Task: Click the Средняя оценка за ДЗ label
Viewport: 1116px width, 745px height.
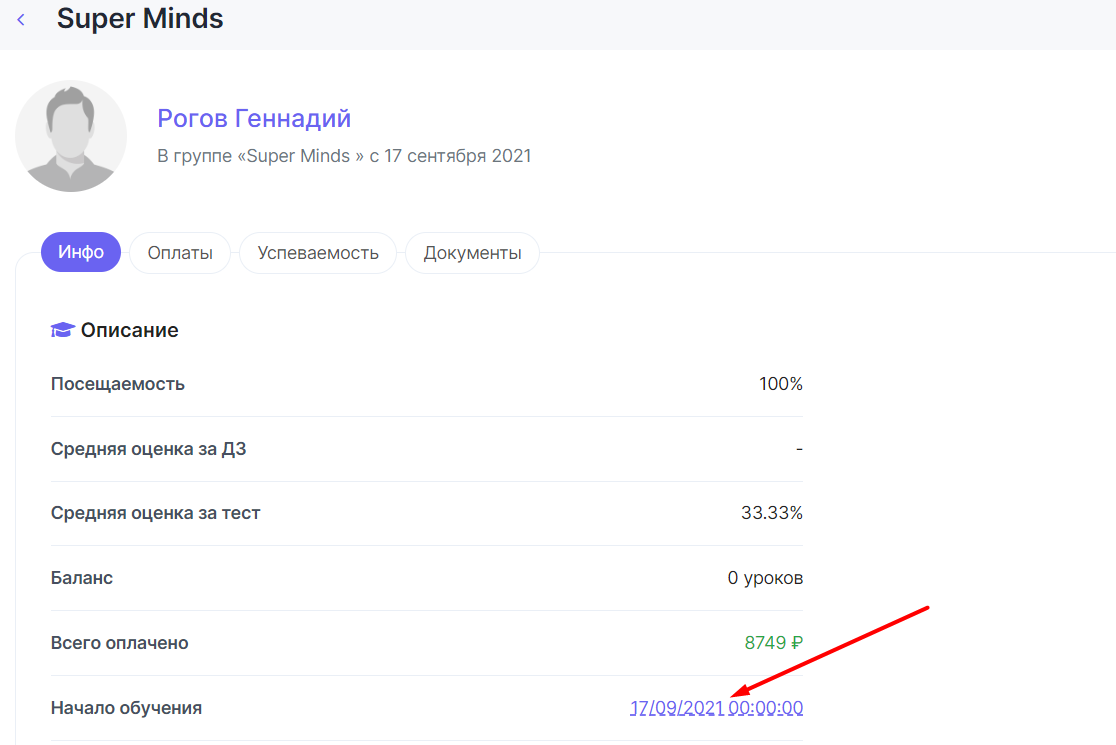Action: (149, 449)
